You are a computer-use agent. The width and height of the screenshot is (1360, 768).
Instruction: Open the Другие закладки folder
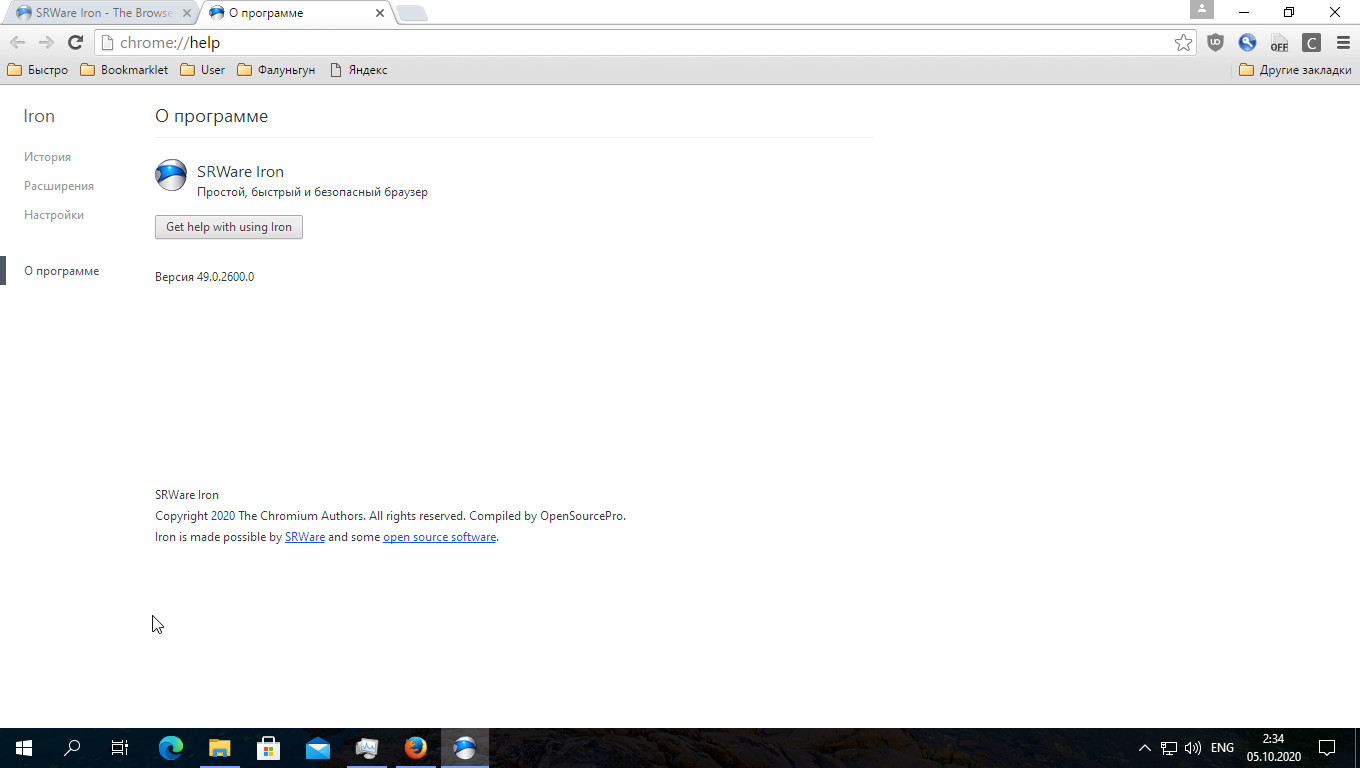[1295, 70]
